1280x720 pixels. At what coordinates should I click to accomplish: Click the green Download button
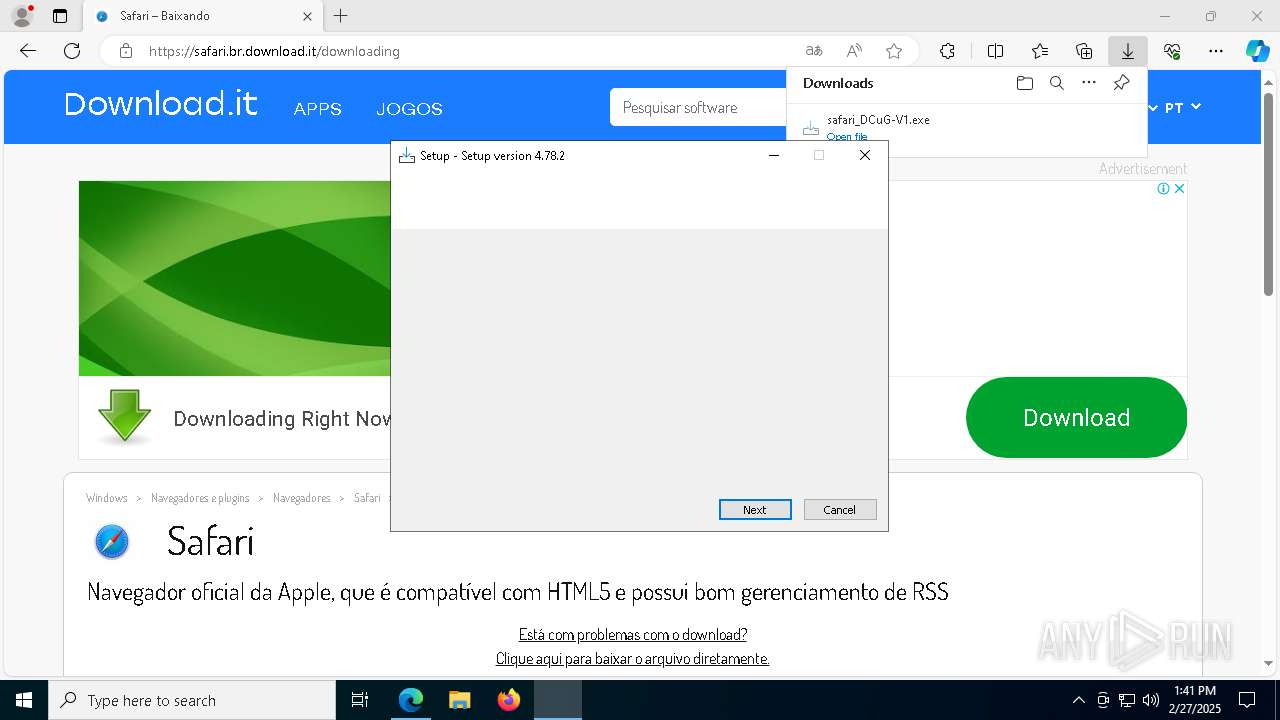[1076, 417]
